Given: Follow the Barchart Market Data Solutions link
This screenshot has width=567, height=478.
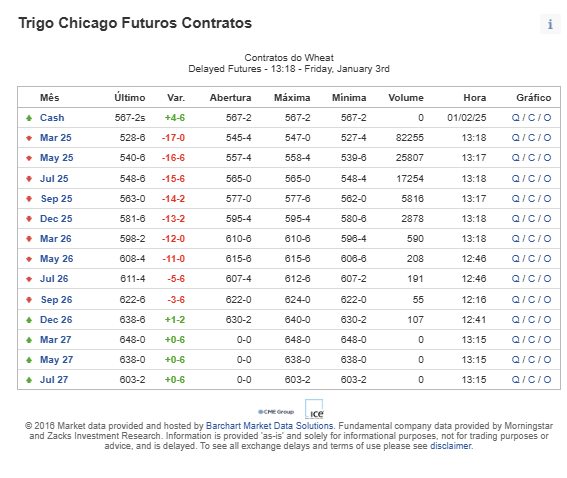Looking at the screenshot, I should coord(269,426).
